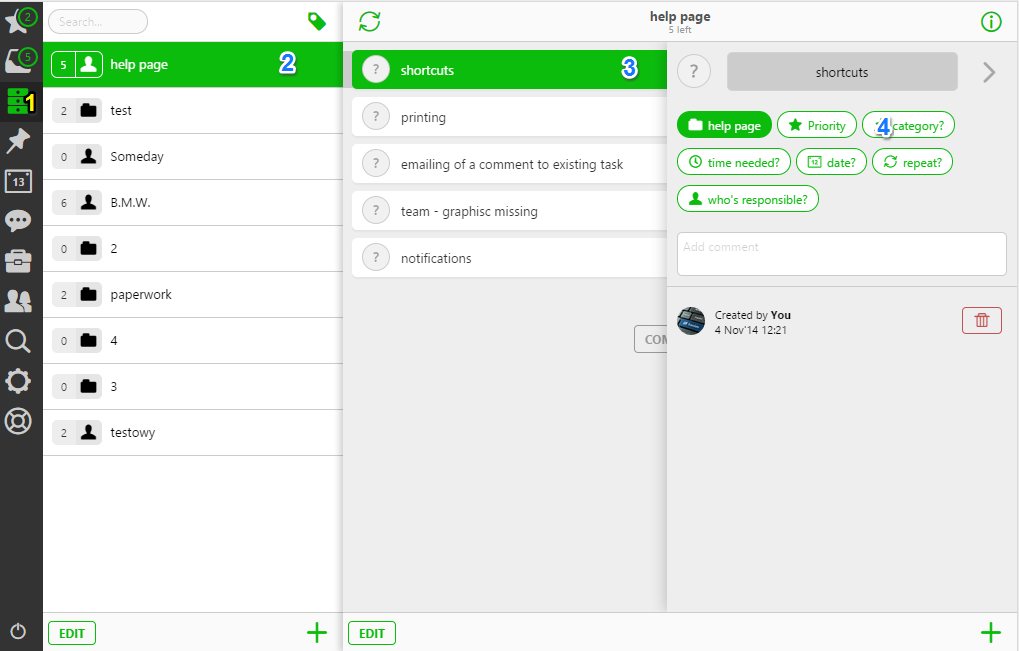This screenshot has width=1019, height=651.
Task: Open the help lifebuoy icon
Action: [18, 421]
